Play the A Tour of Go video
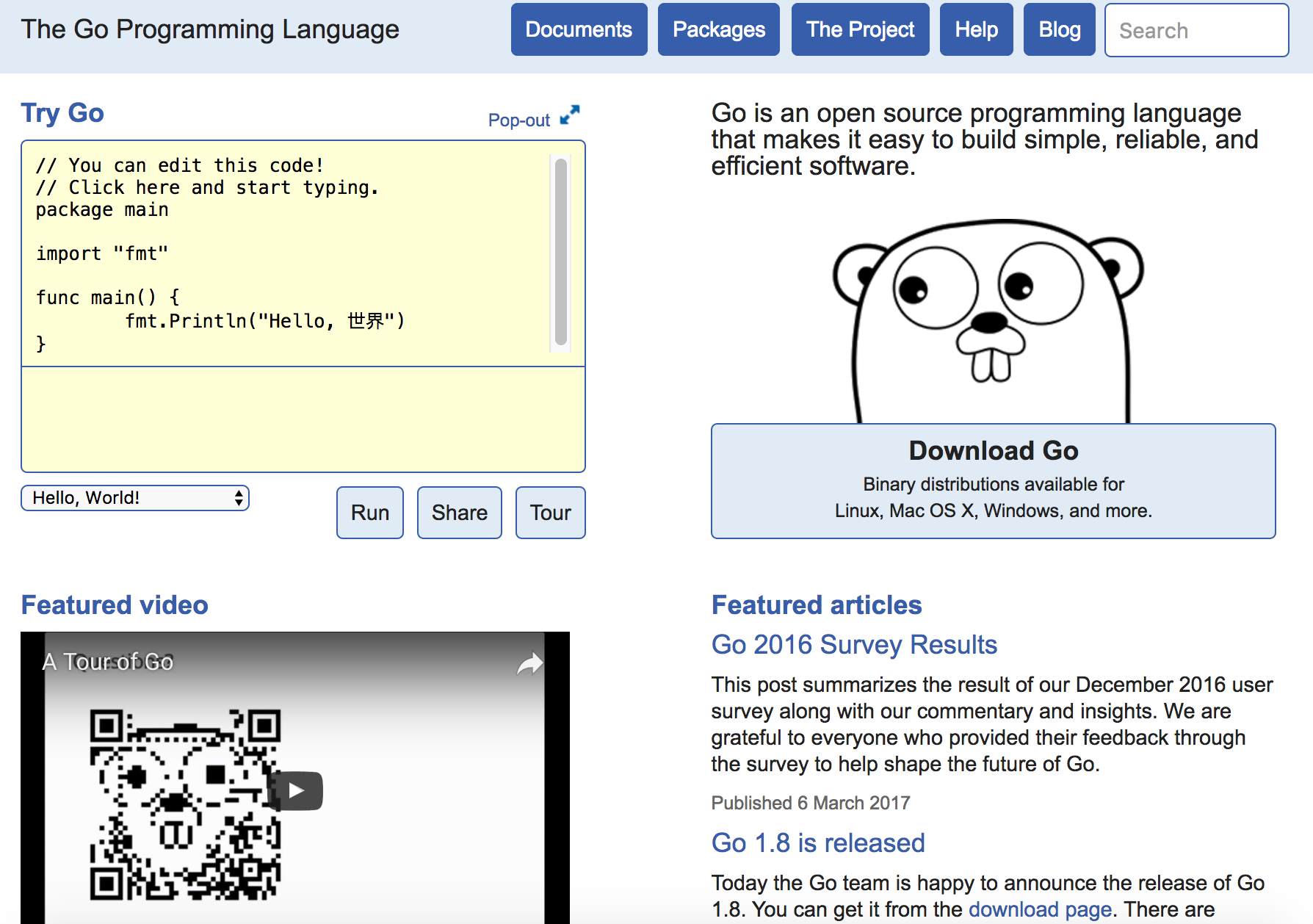Screen dimensions: 1313x924 pos(295,791)
